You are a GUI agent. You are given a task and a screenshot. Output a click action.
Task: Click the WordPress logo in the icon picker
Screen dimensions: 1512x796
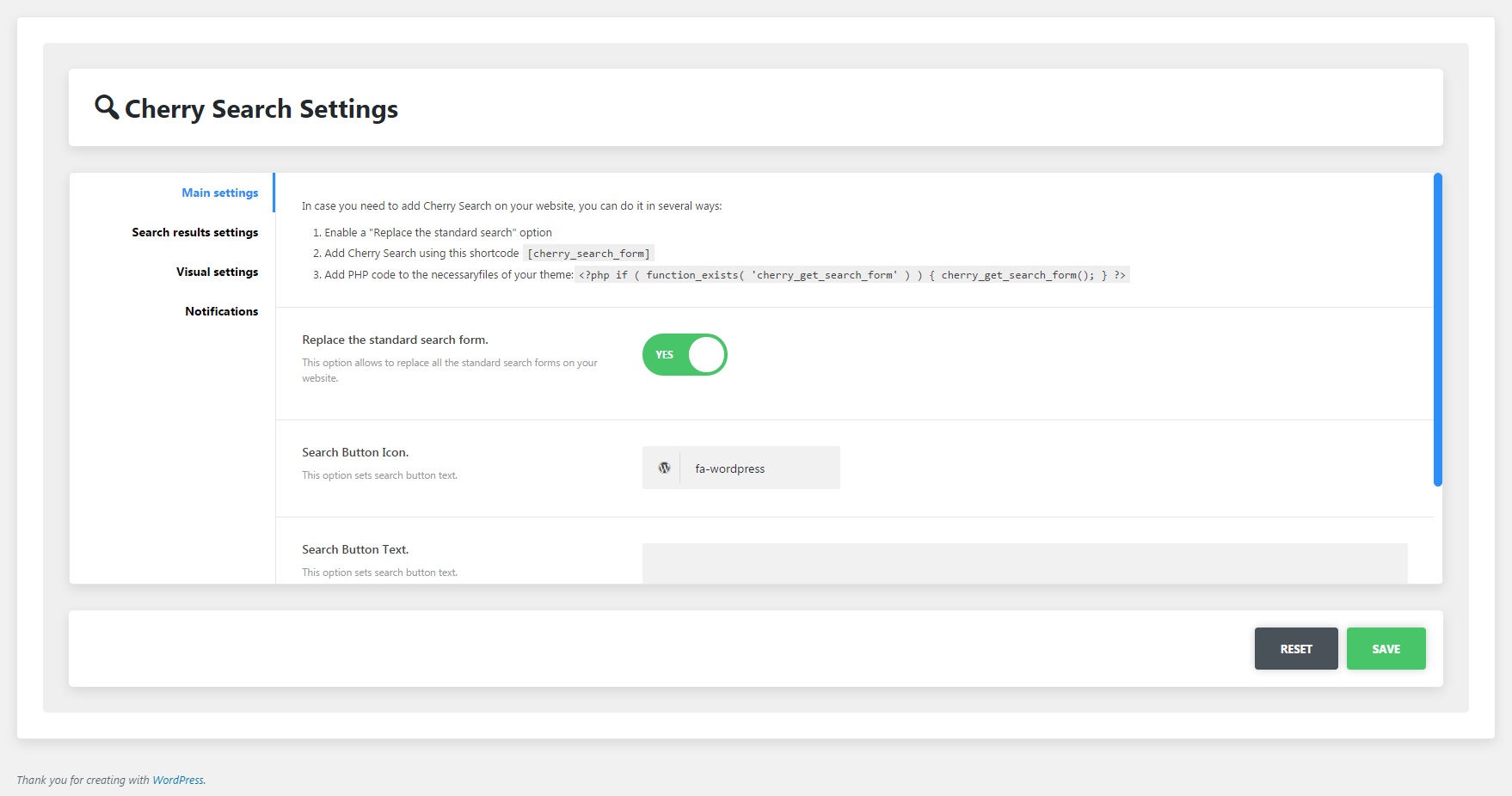point(663,468)
